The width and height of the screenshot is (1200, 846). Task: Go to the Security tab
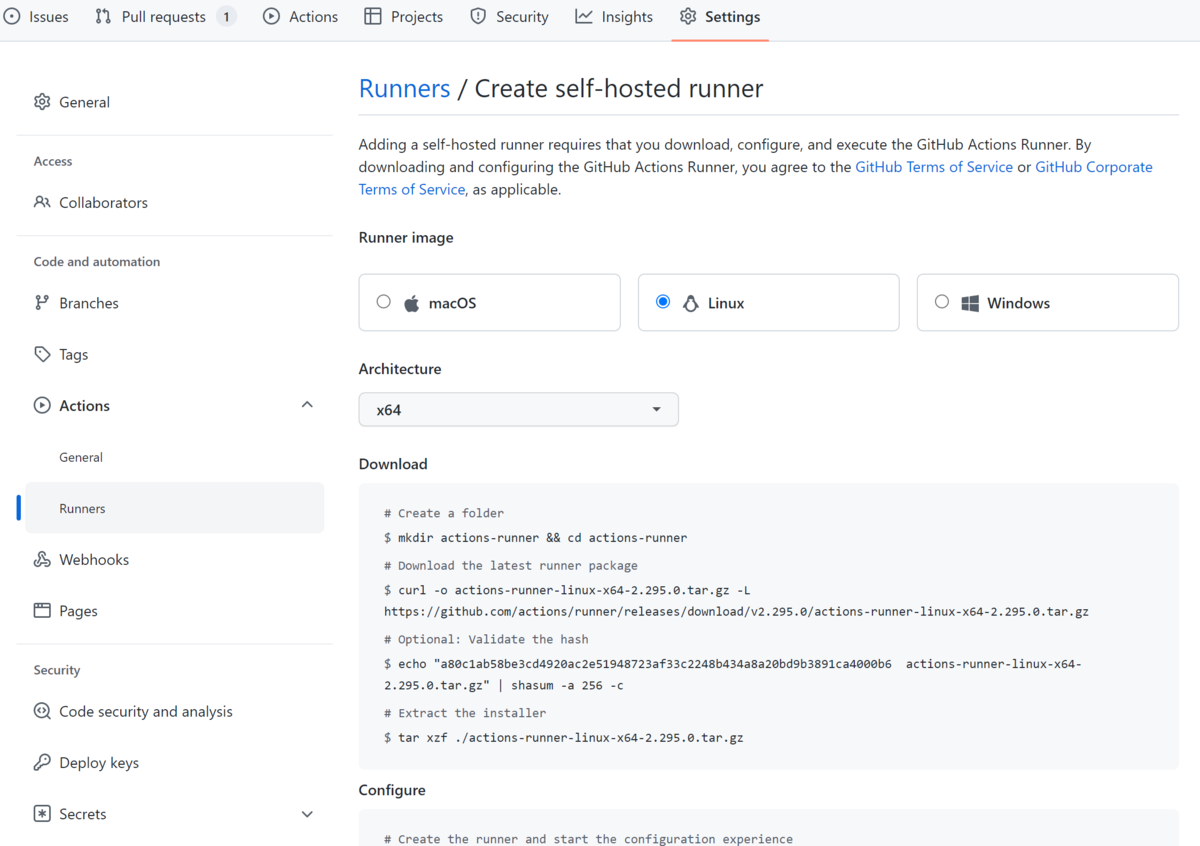coord(510,17)
